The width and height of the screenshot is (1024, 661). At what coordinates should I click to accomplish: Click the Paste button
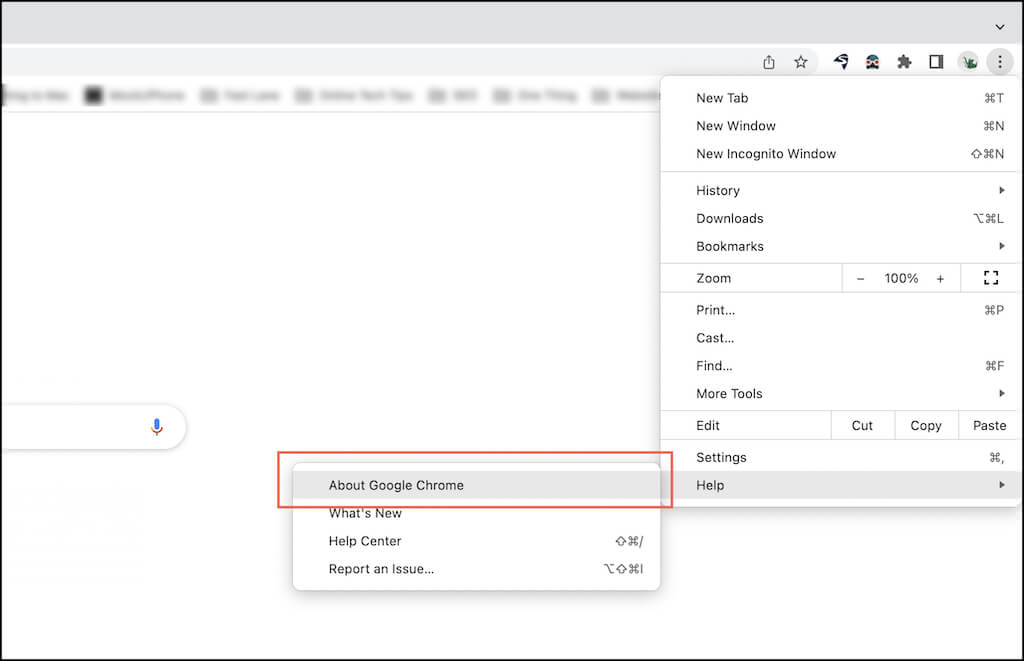pyautogui.click(x=989, y=425)
